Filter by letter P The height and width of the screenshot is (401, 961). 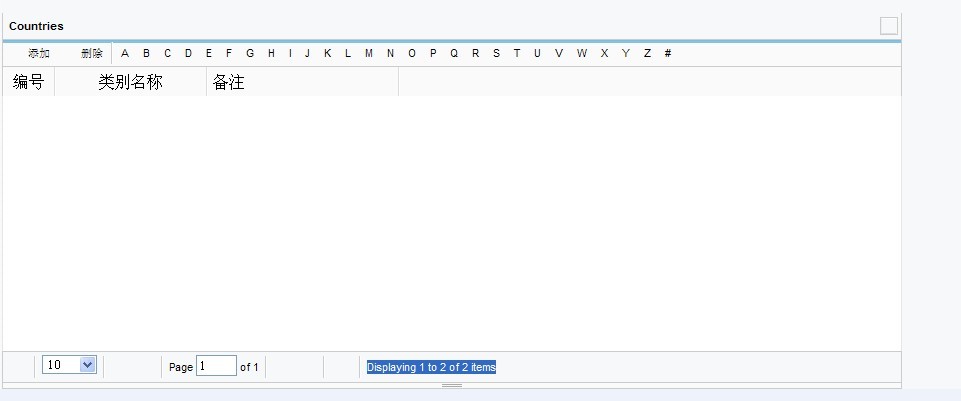point(433,53)
